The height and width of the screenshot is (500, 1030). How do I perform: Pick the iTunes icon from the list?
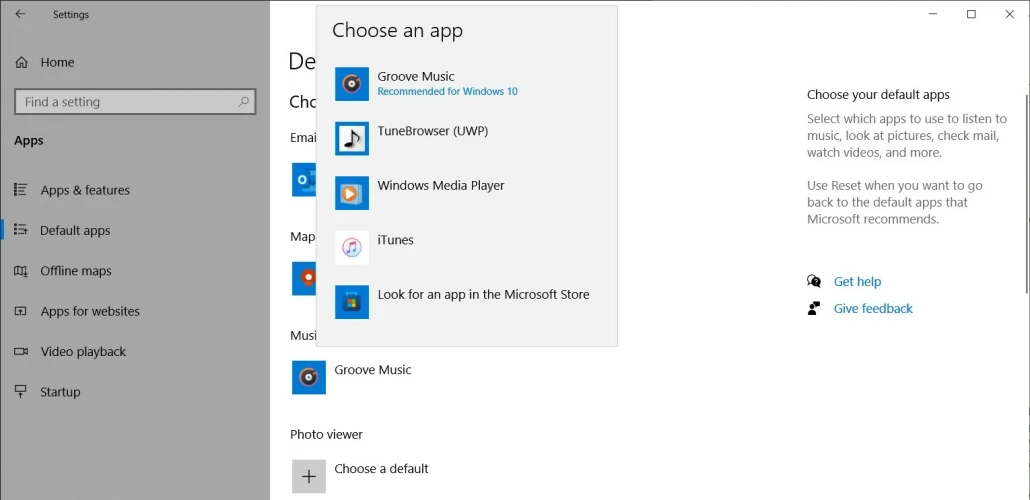tap(351, 248)
